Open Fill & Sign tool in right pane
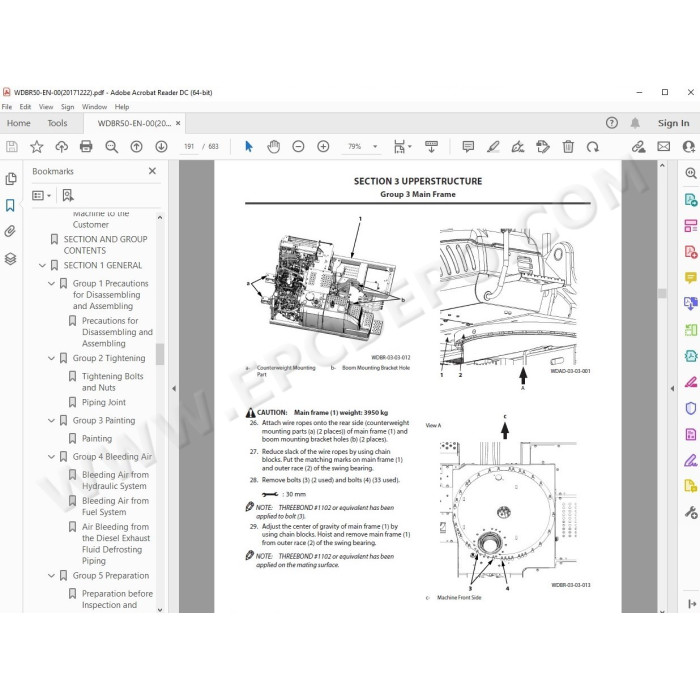Screen dimensions: 700x700 point(690,459)
